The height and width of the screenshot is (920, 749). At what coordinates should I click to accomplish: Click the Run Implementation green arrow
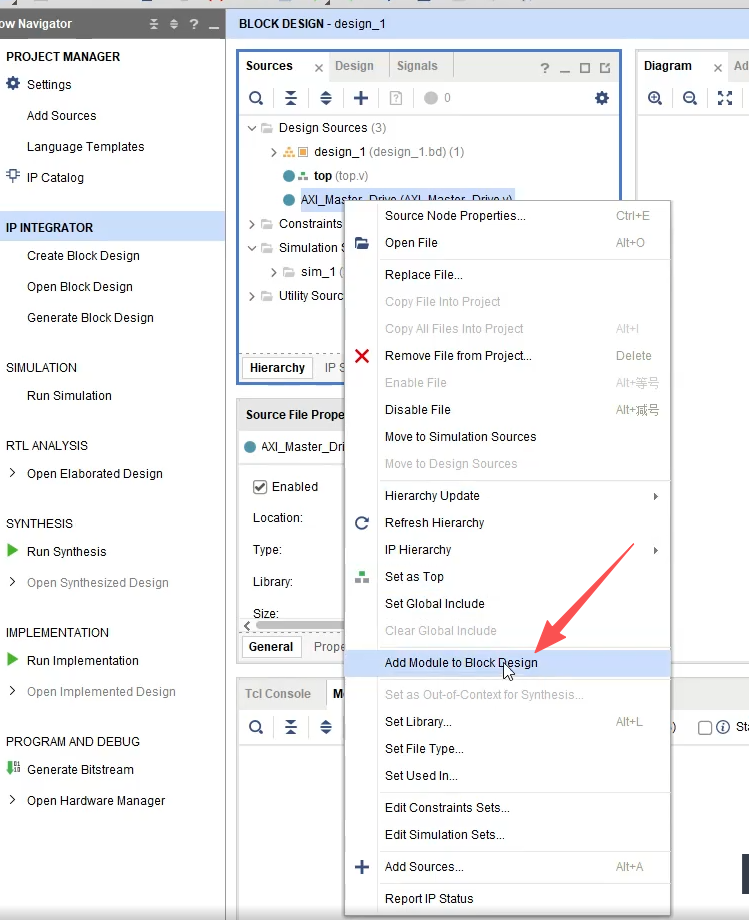point(12,659)
